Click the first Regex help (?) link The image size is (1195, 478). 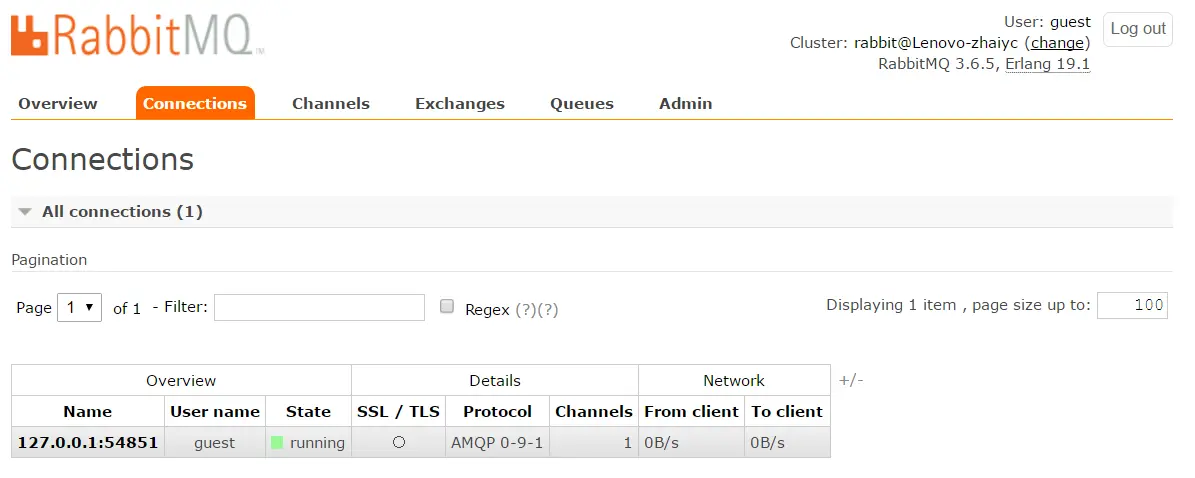tap(526, 310)
